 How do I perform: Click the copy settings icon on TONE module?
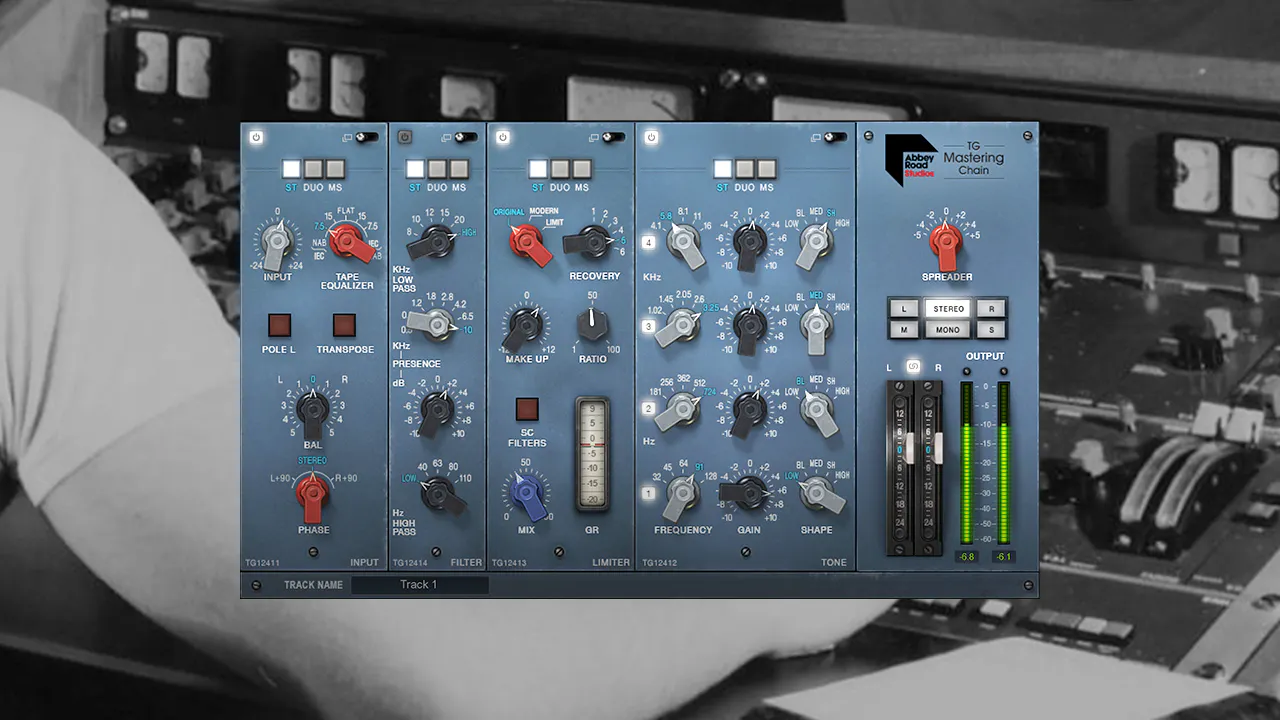coord(817,137)
